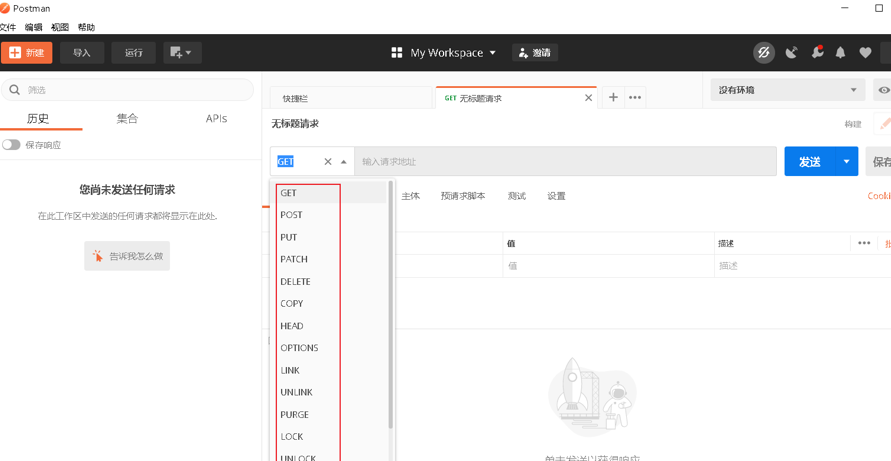Choose POST from the method list
Viewport: 891px width, 461px height.
click(330, 215)
